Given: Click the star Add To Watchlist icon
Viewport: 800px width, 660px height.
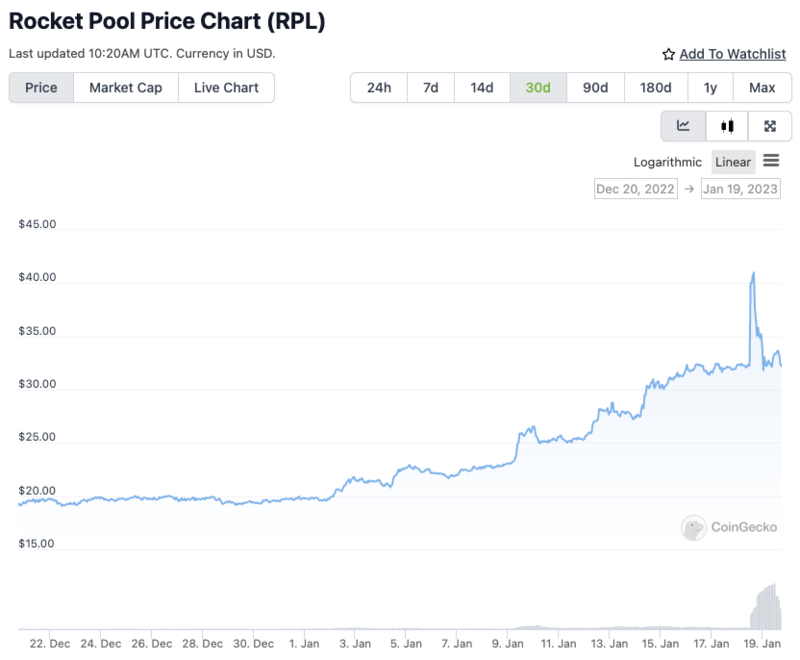Looking at the screenshot, I should point(669,54).
